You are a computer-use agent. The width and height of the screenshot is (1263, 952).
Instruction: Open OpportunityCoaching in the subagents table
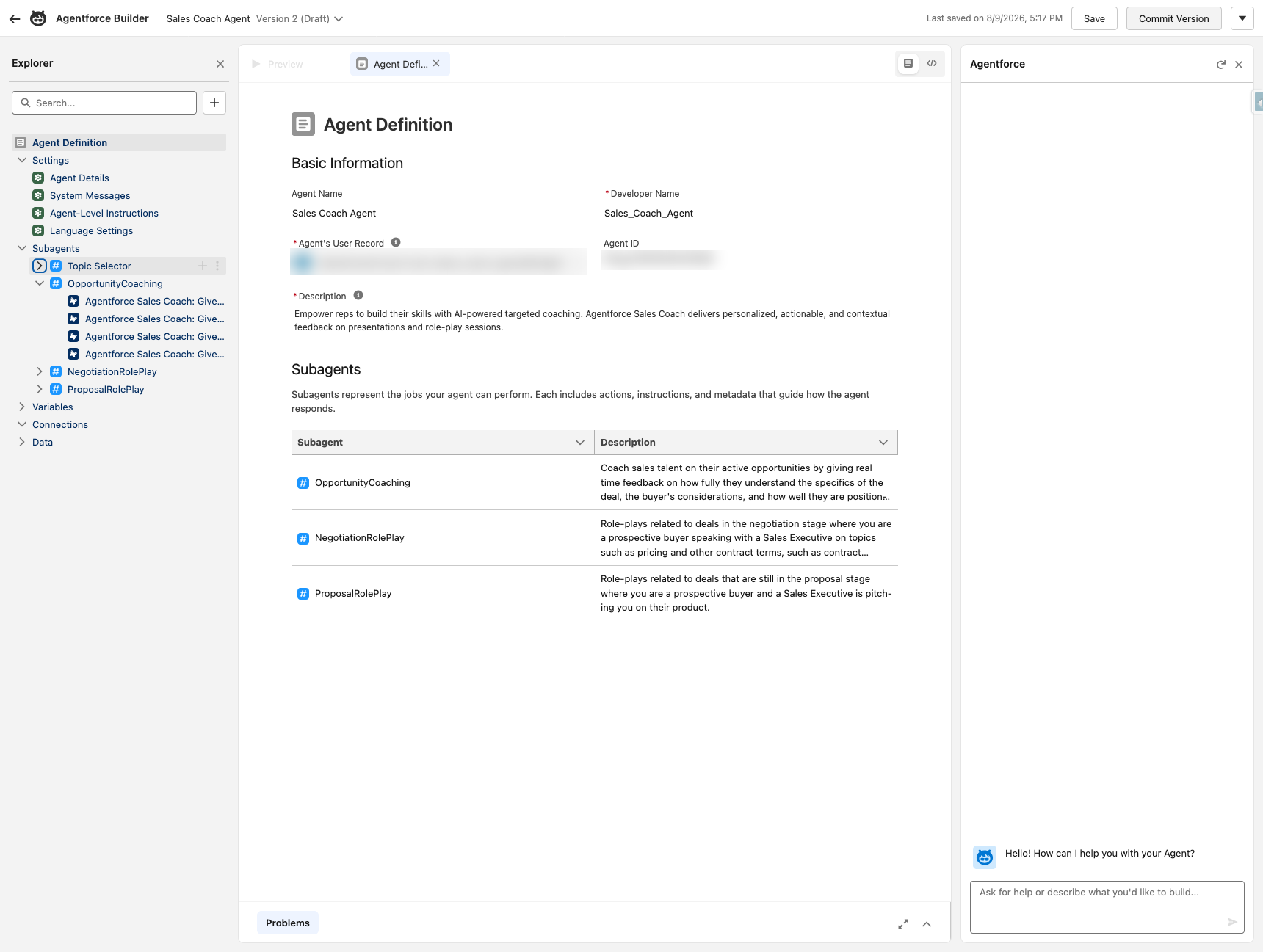coord(363,482)
